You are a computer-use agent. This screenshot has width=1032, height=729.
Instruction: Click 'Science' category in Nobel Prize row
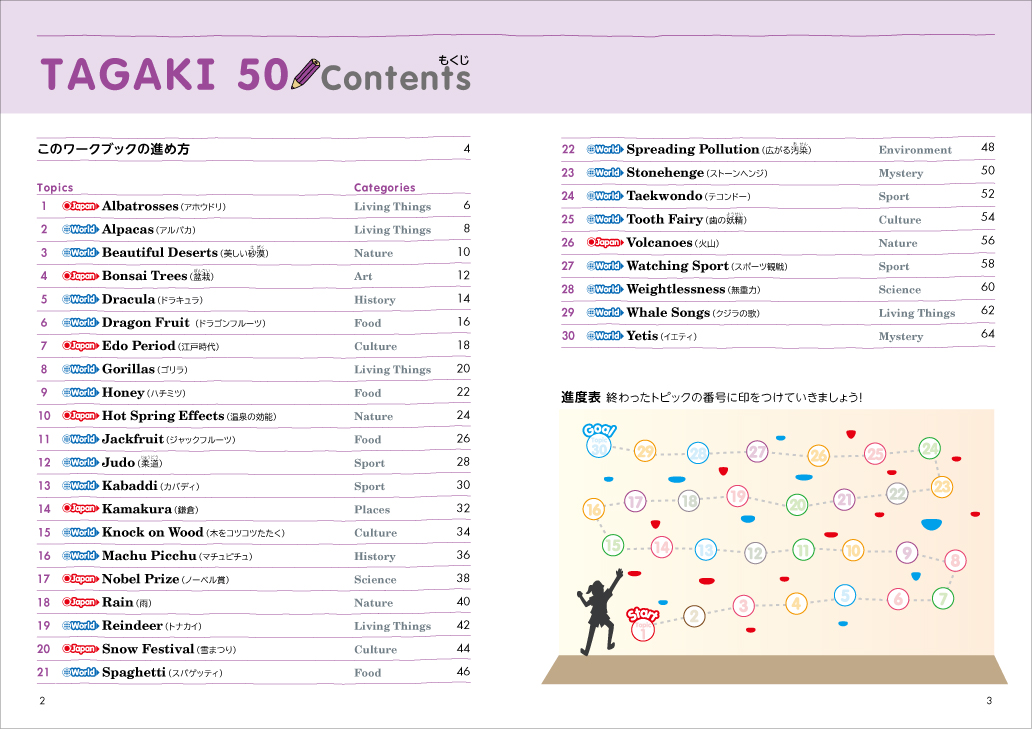375,580
